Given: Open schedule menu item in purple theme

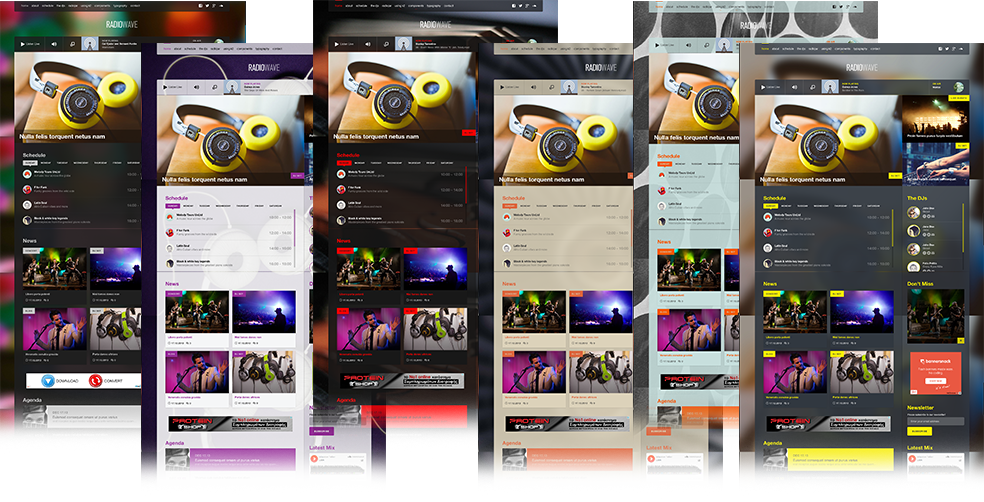Looking at the screenshot, I should pyautogui.click(x=190, y=49).
